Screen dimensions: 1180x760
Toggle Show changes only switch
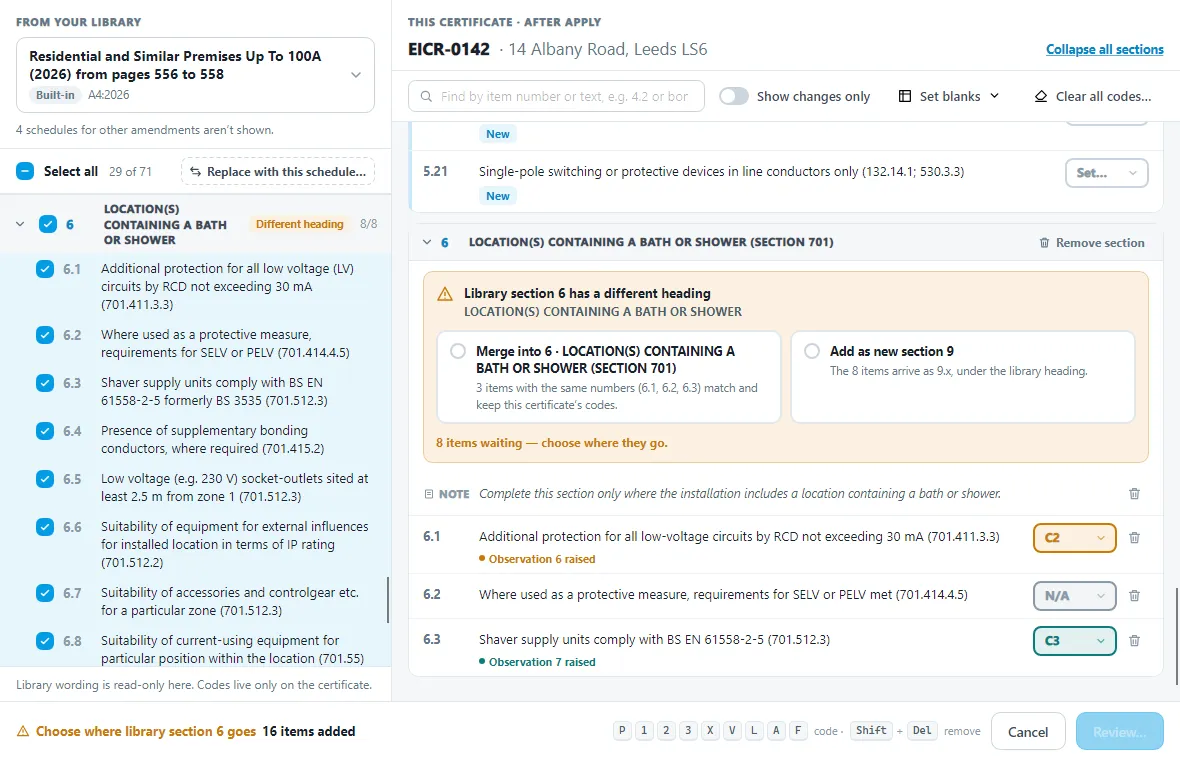(x=734, y=96)
